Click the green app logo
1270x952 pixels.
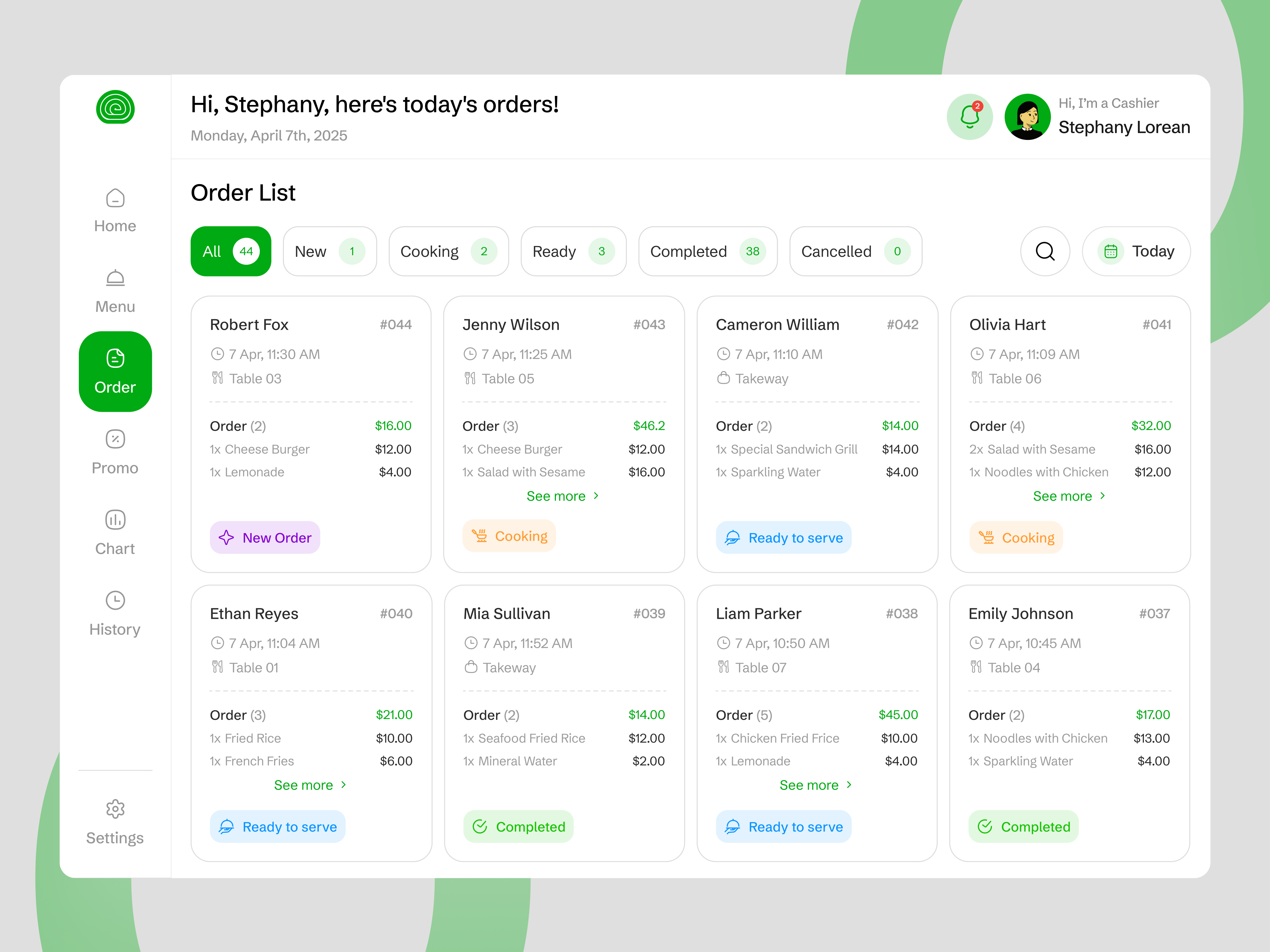click(x=115, y=107)
